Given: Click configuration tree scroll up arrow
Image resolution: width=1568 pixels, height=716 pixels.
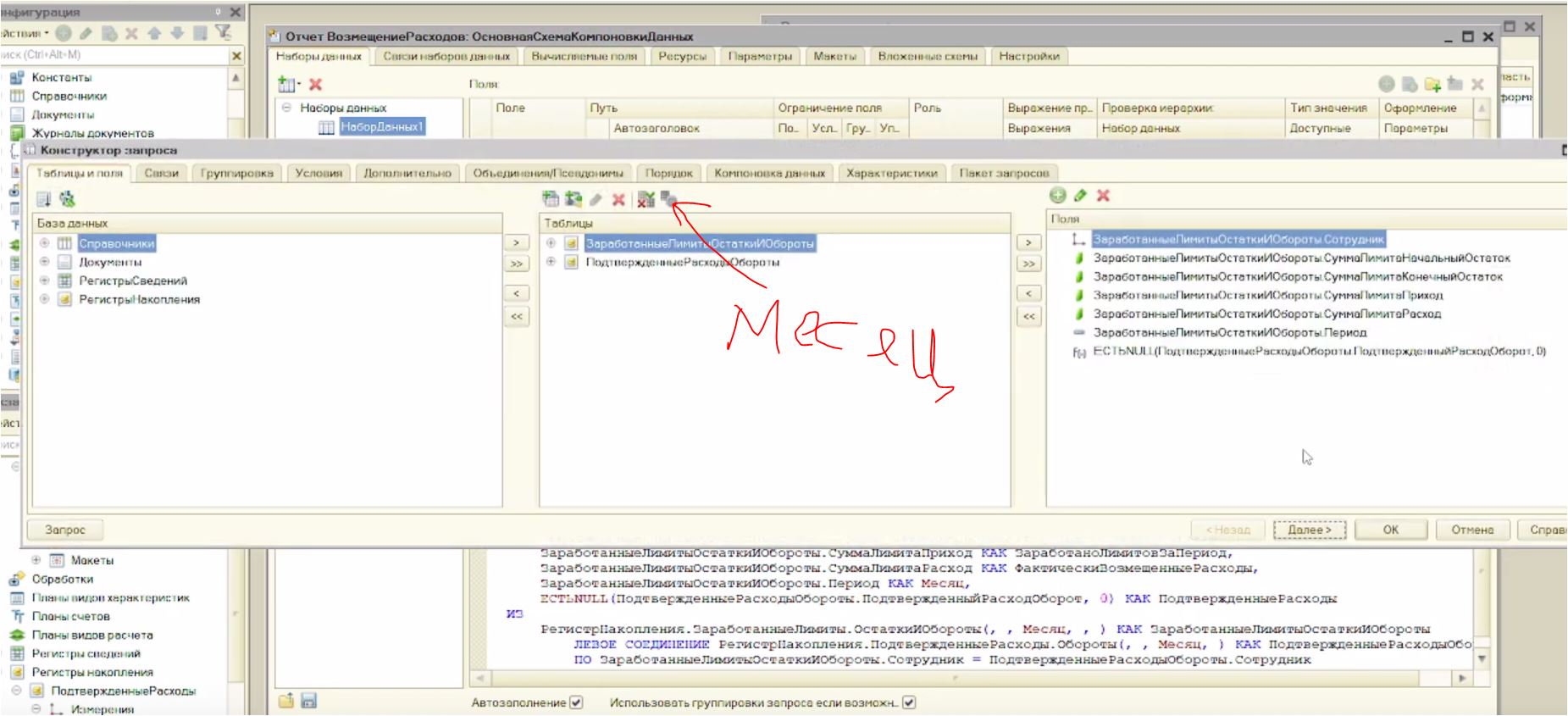Looking at the screenshot, I should click(x=235, y=78).
